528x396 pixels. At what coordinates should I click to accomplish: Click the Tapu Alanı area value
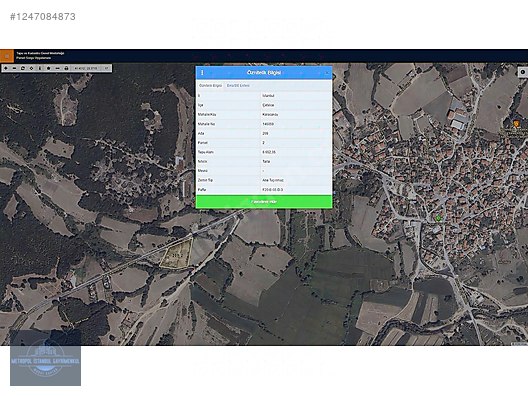(x=269, y=152)
